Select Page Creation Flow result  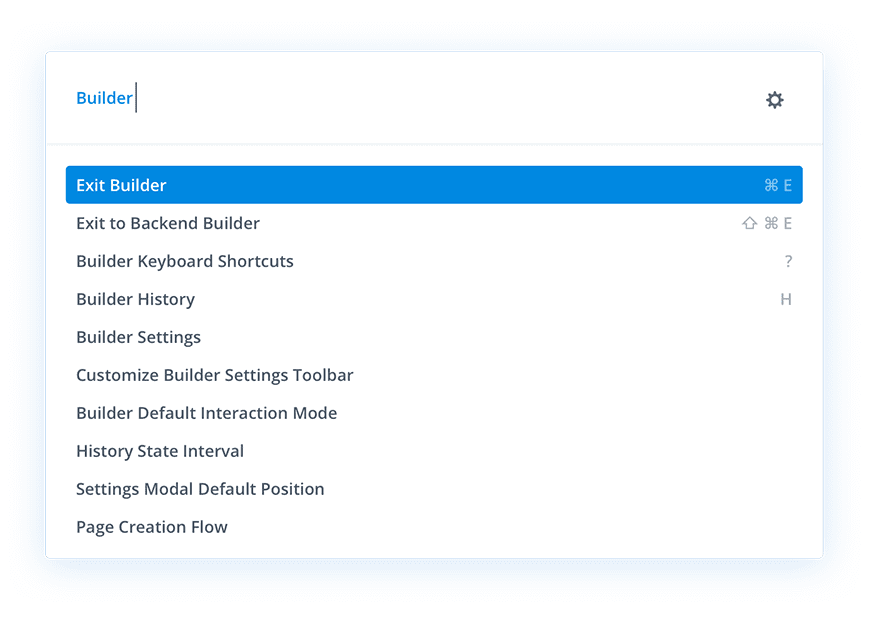pos(434,527)
